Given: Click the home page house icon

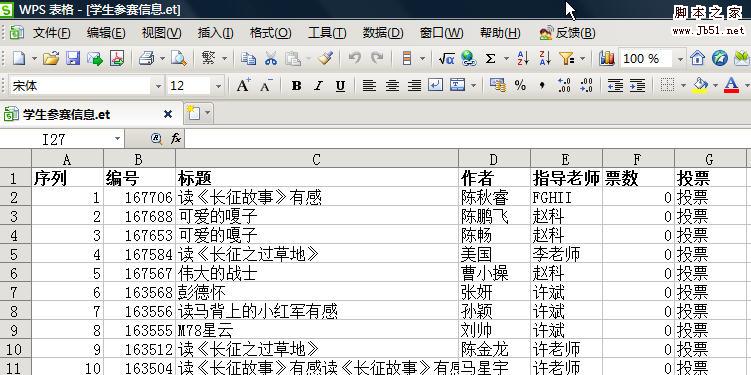Looking at the screenshot, I should click(697, 58).
